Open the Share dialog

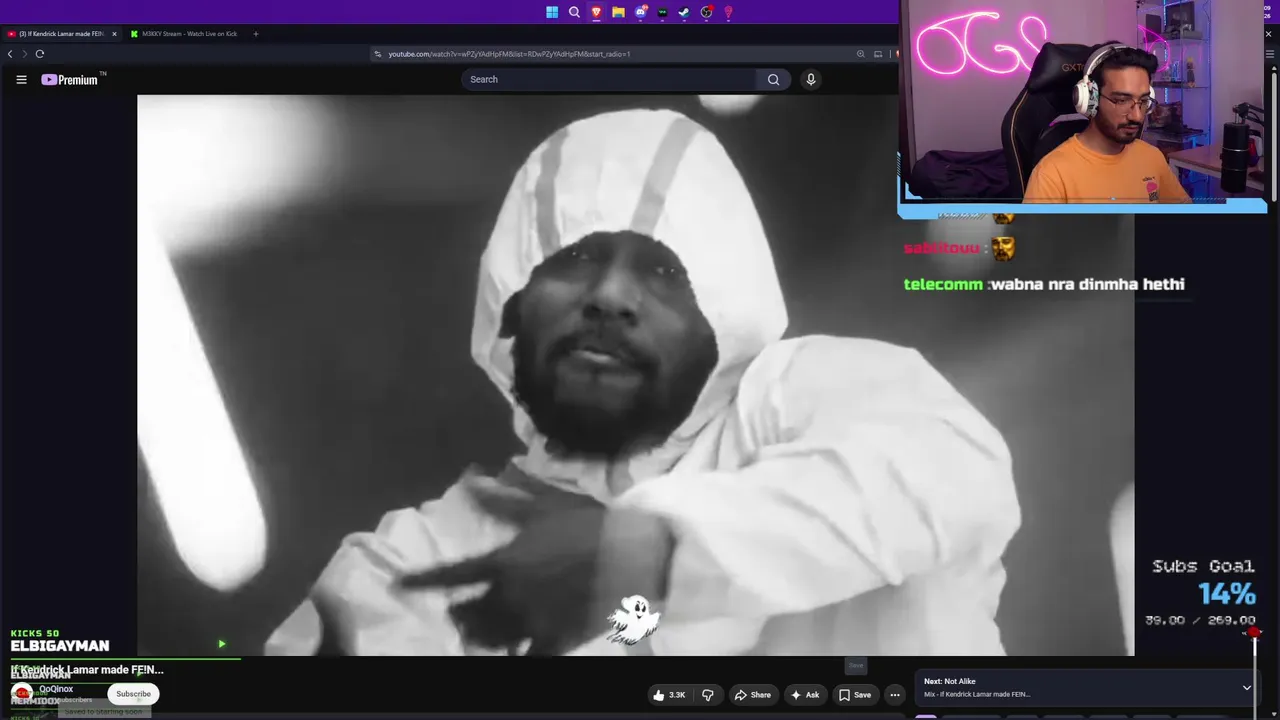[x=752, y=695]
